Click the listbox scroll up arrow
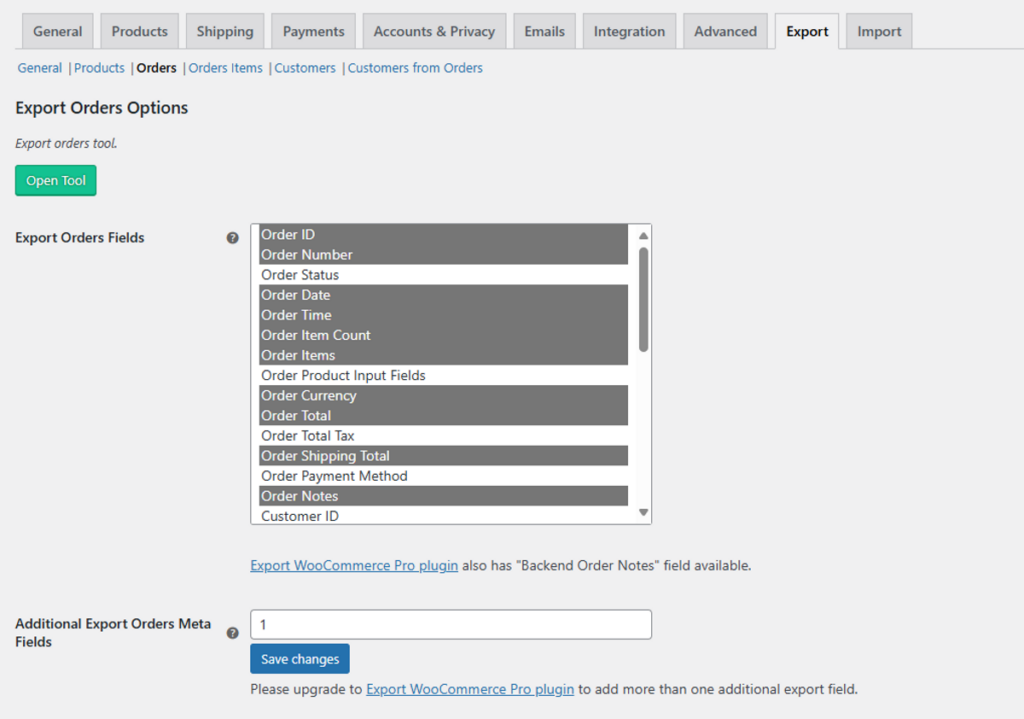The image size is (1024, 719). [x=643, y=235]
